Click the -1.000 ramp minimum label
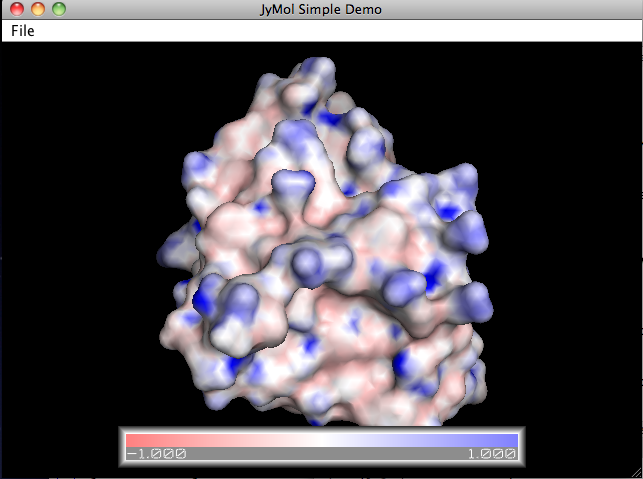Viewport: 643px width, 479px height. pyautogui.click(x=155, y=454)
